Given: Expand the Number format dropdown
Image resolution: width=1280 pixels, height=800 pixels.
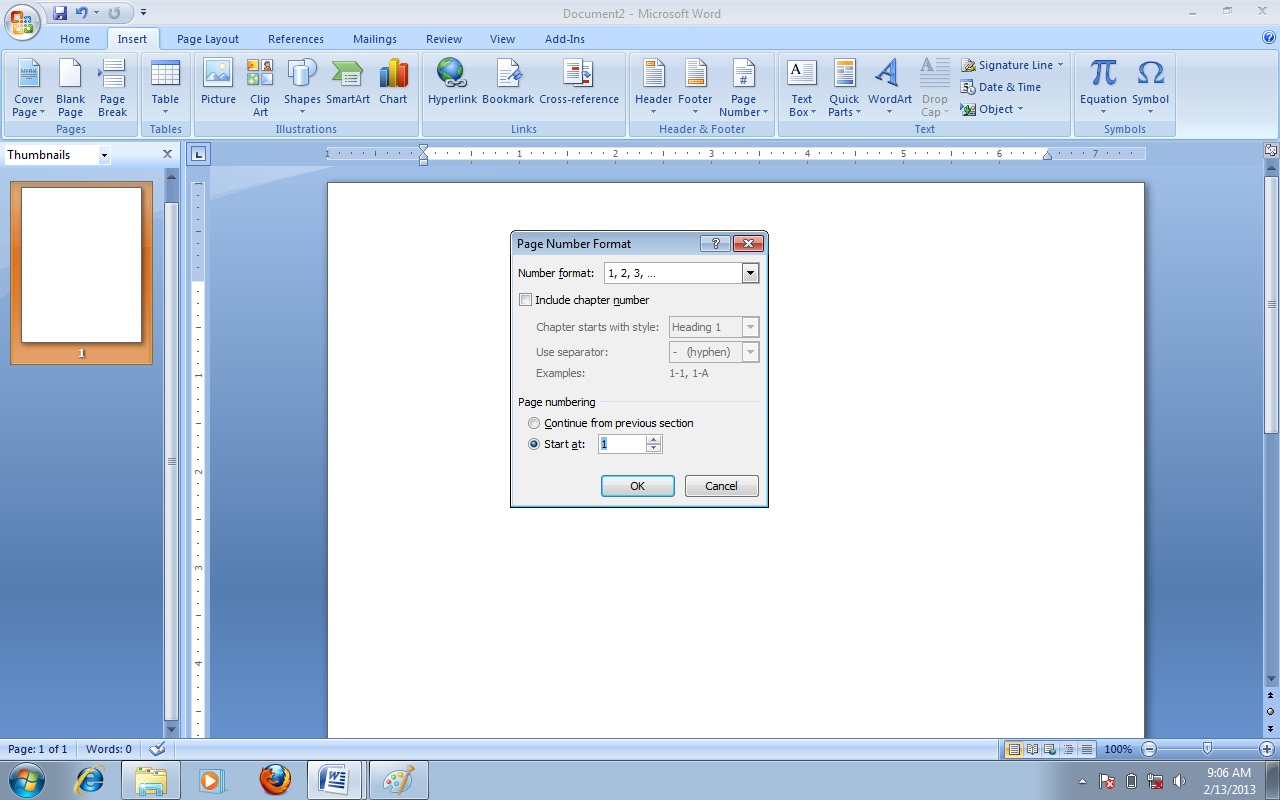Looking at the screenshot, I should [750, 273].
